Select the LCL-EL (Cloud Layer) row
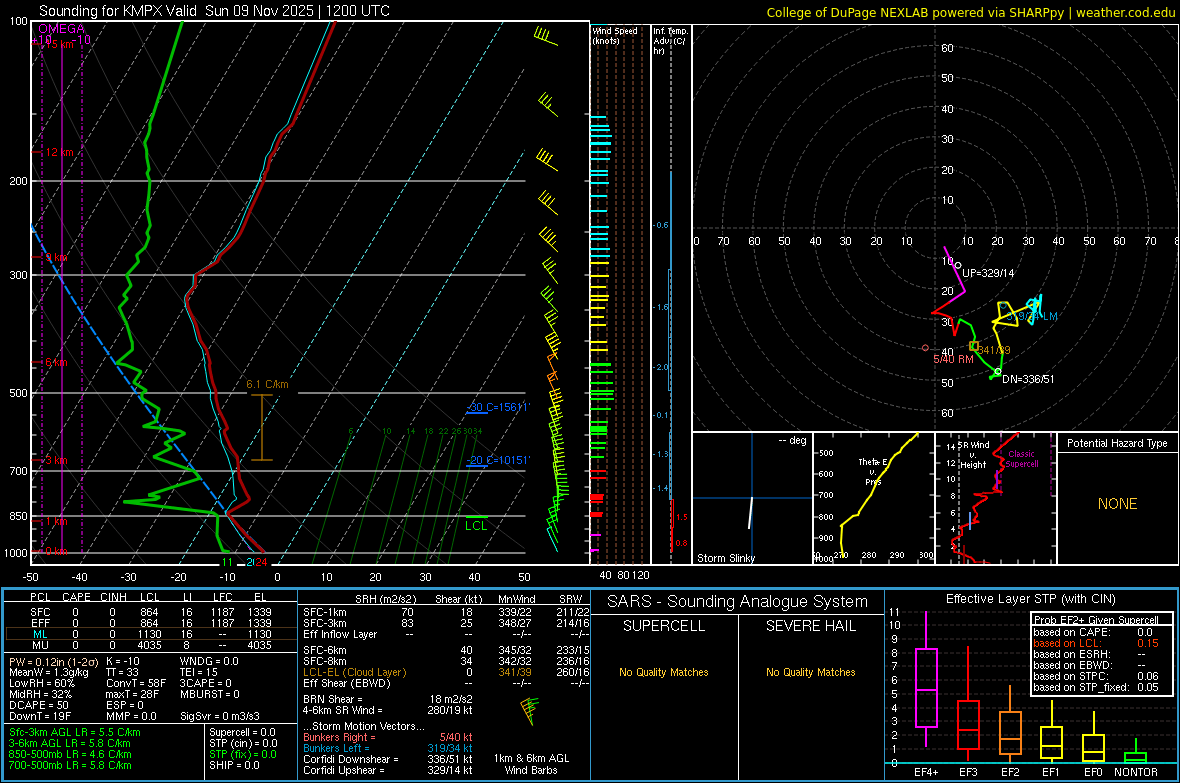Screen dimensions: 1180x783 [x=446, y=672]
